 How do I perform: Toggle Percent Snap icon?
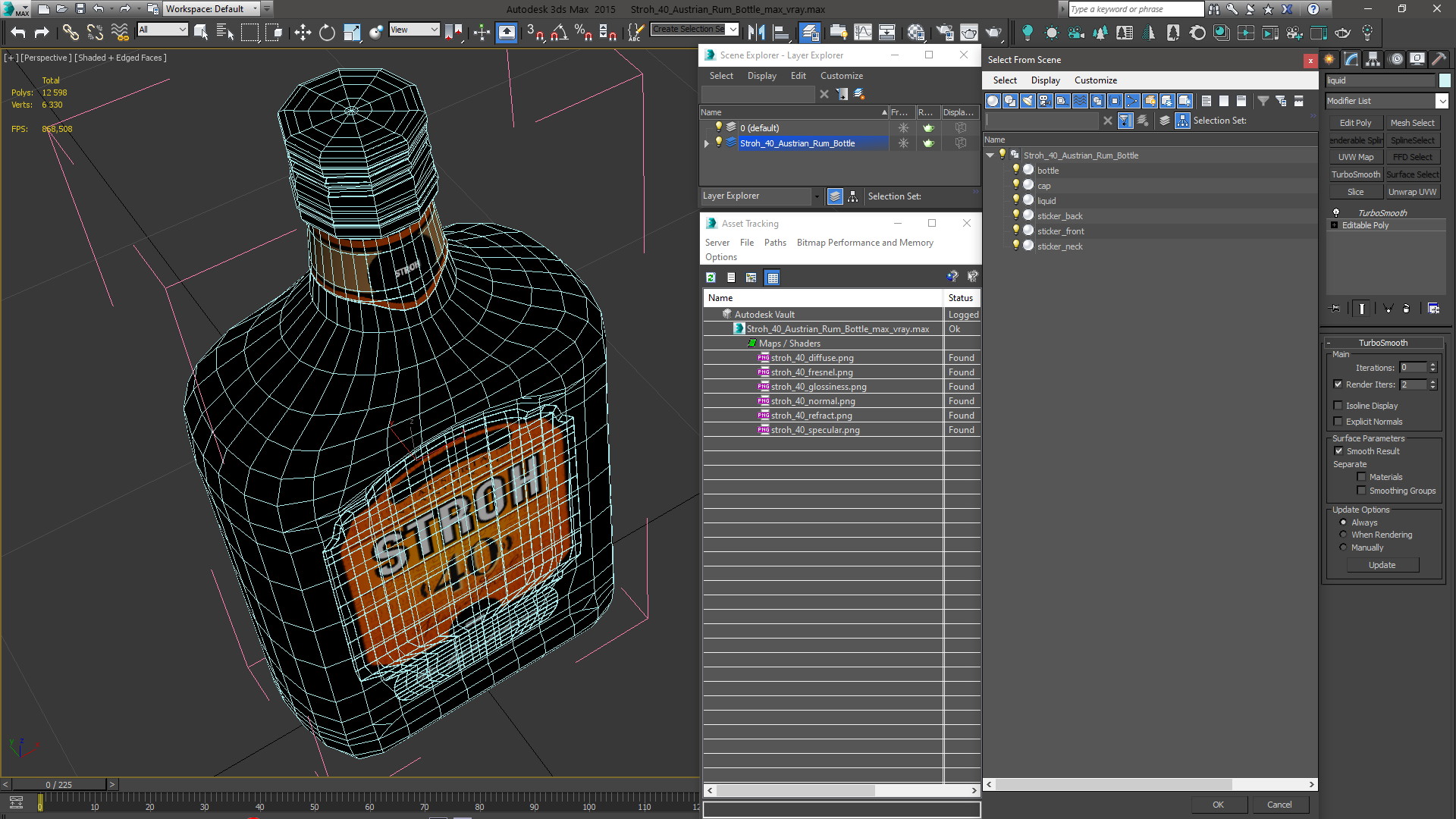[583, 32]
